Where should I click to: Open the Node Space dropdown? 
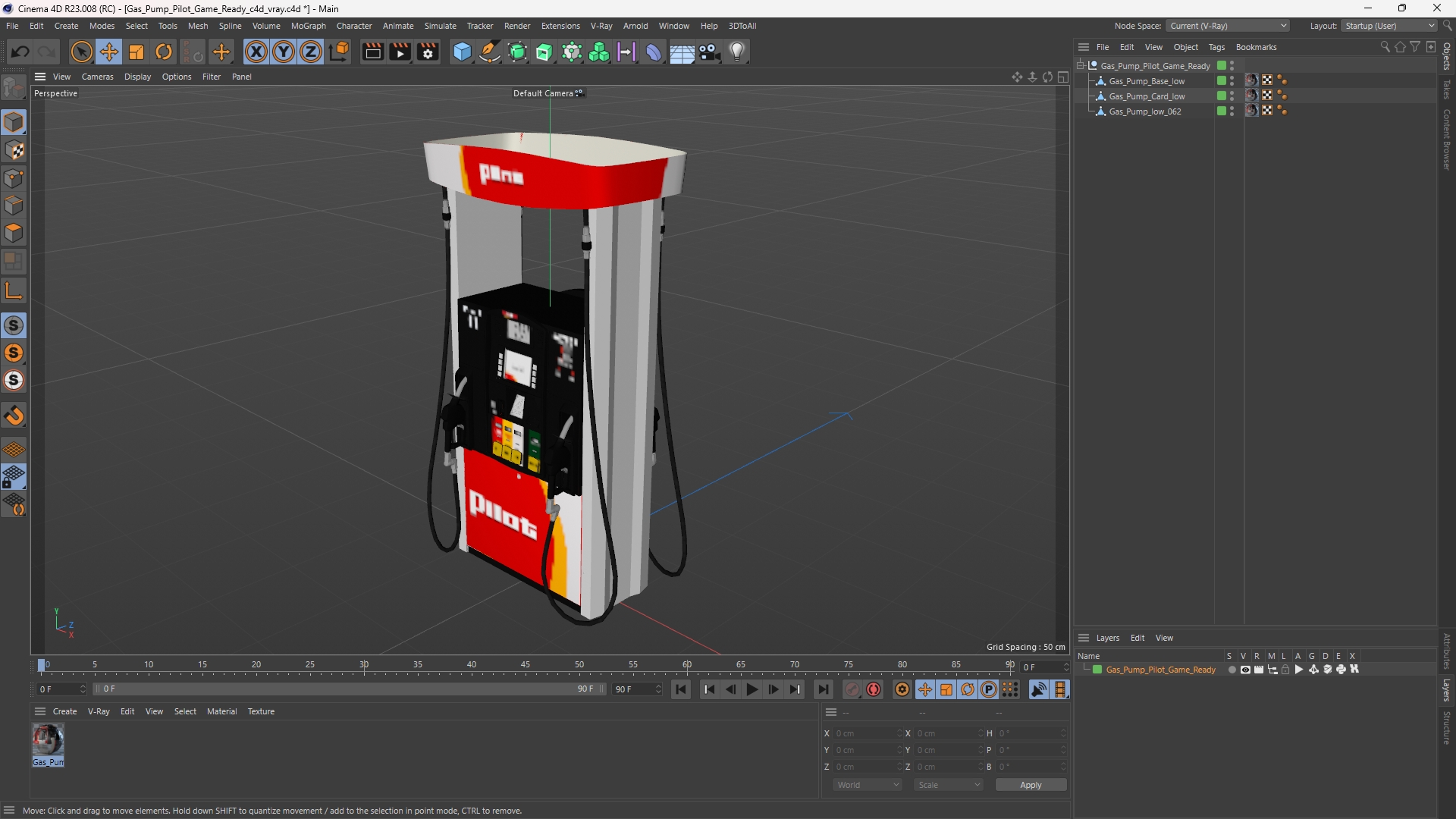1228,26
